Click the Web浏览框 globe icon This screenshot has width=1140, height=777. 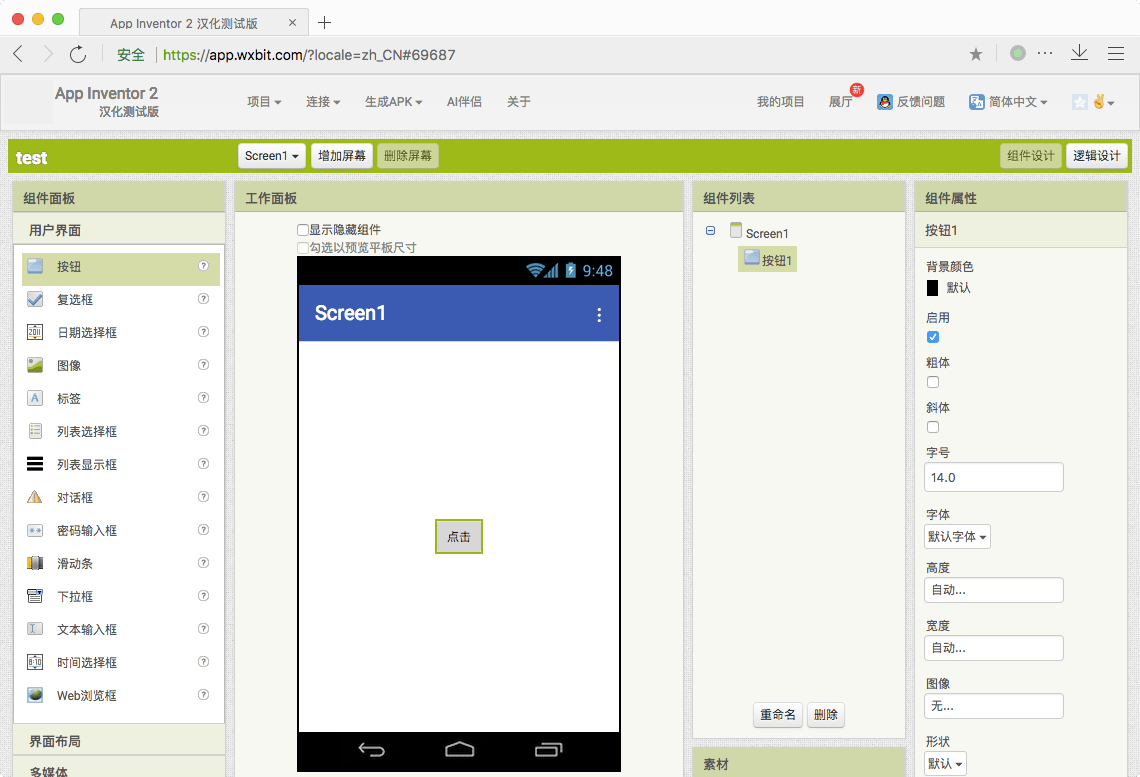click(x=35, y=695)
